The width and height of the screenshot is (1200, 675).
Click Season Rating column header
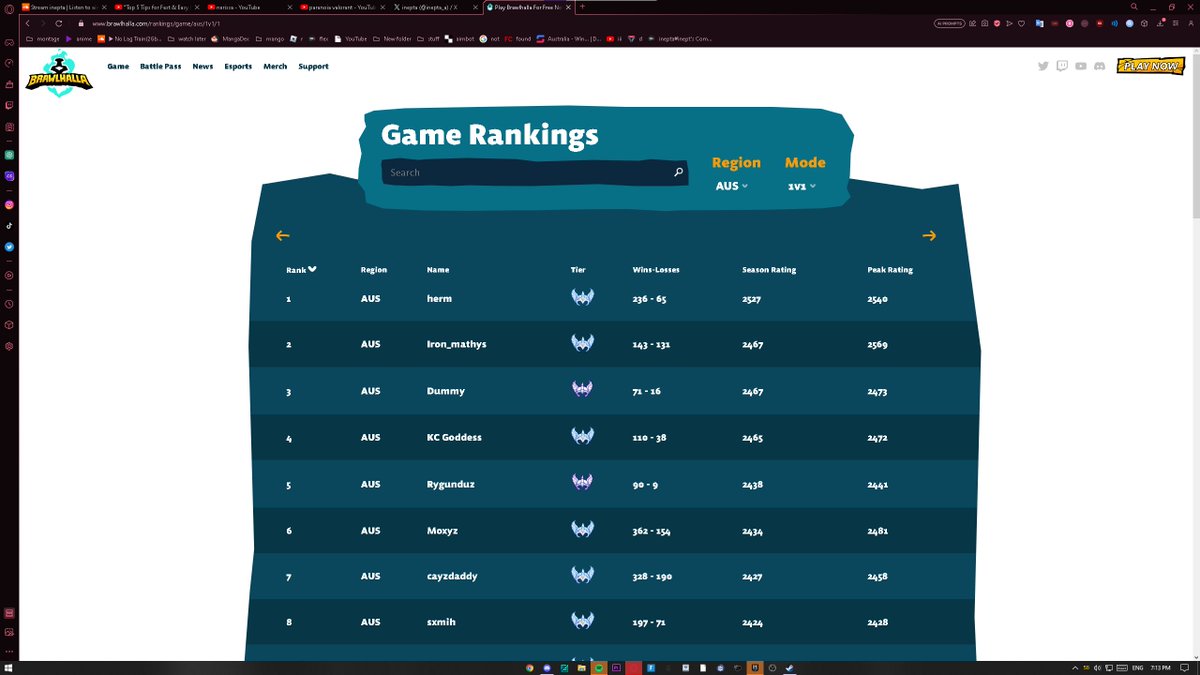coord(769,270)
